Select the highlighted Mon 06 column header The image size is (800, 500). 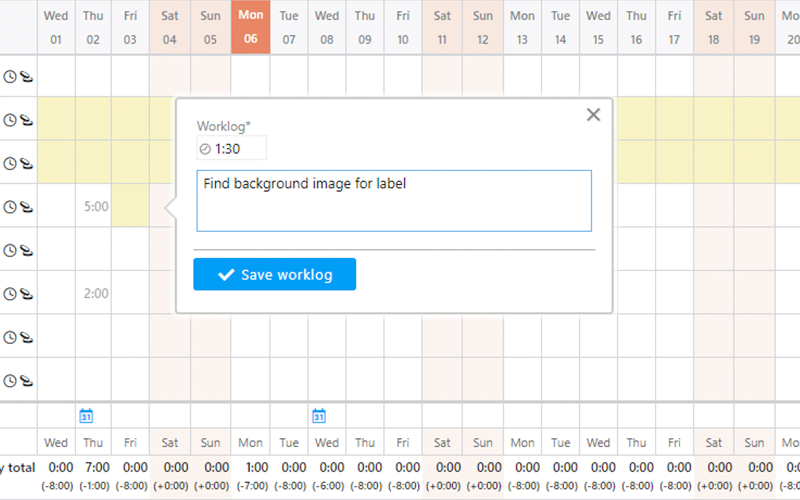250,27
